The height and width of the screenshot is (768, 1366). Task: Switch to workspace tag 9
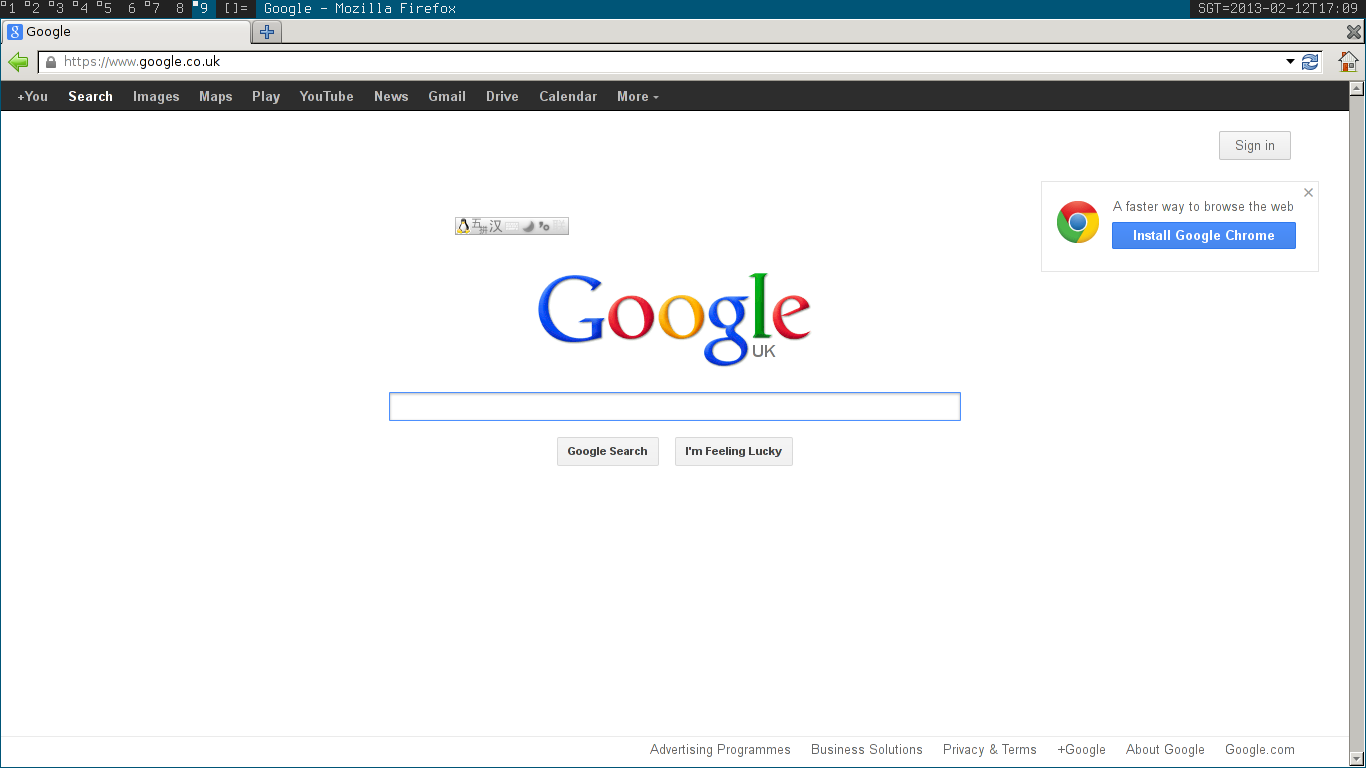203,9
